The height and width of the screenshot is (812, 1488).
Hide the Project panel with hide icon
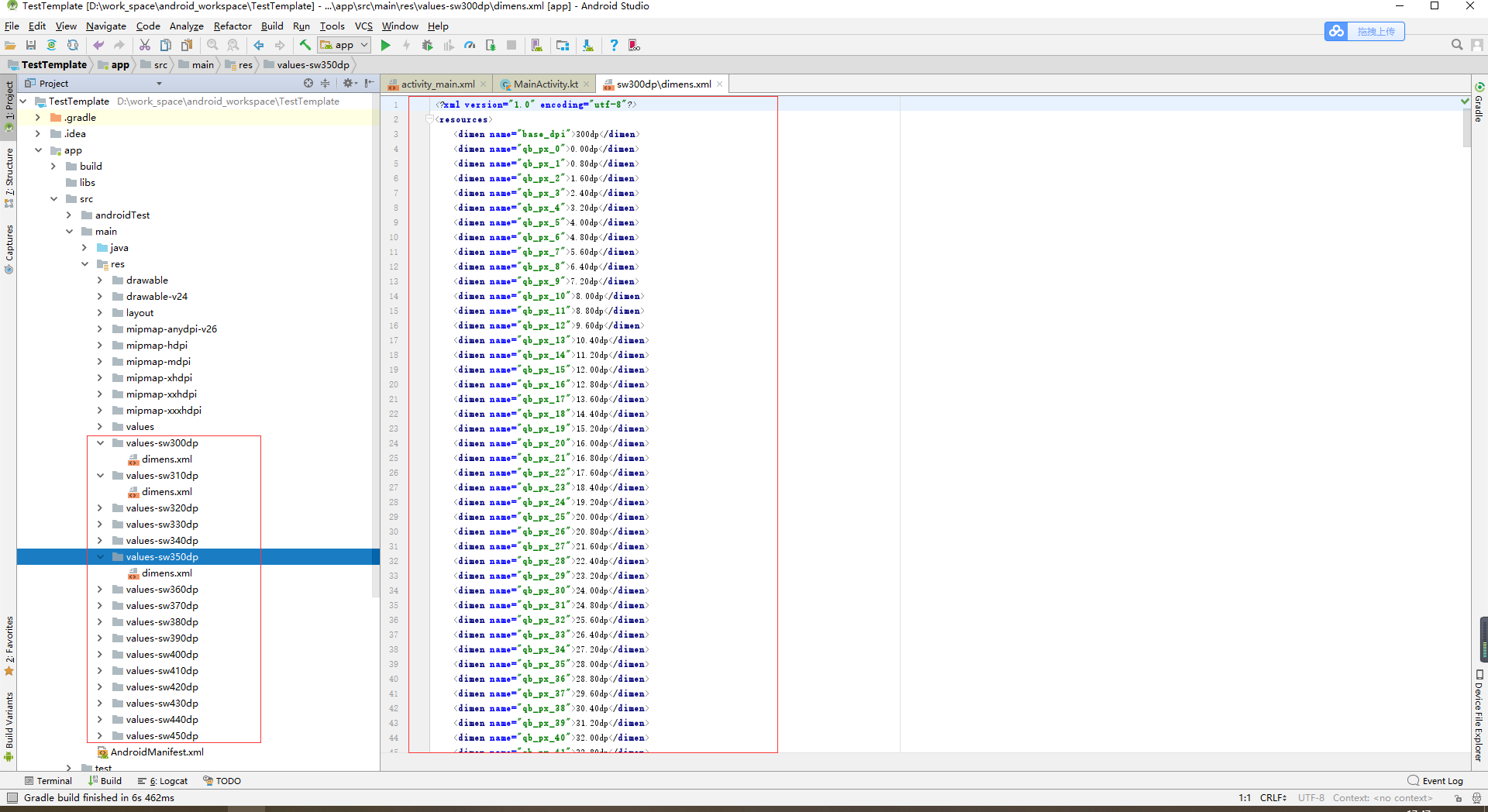click(370, 83)
